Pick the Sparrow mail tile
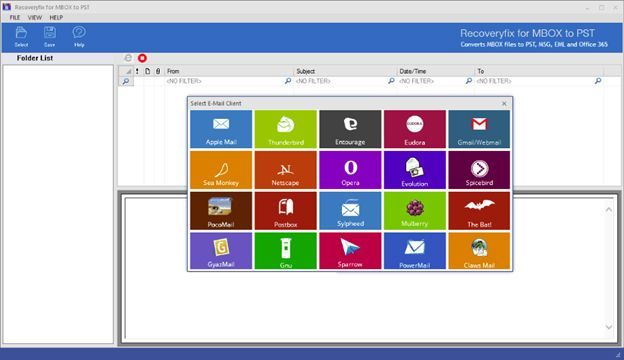The width and height of the screenshot is (624, 360). (350, 251)
